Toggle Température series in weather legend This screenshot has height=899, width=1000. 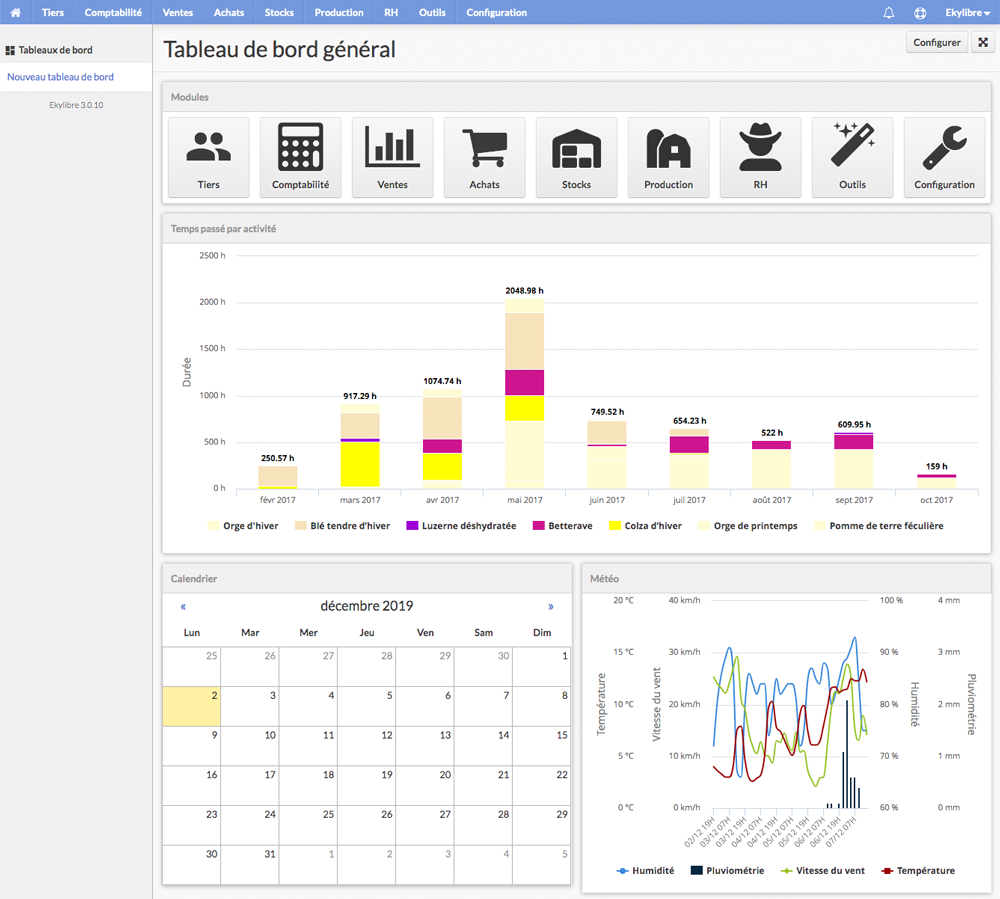[918, 871]
